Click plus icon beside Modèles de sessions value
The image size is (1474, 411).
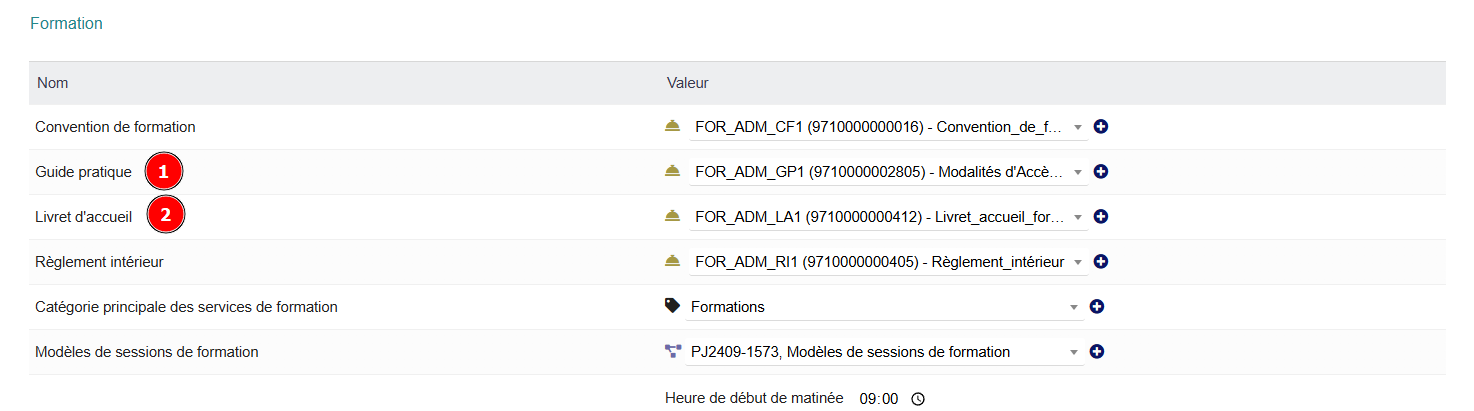pyautogui.click(x=1097, y=352)
